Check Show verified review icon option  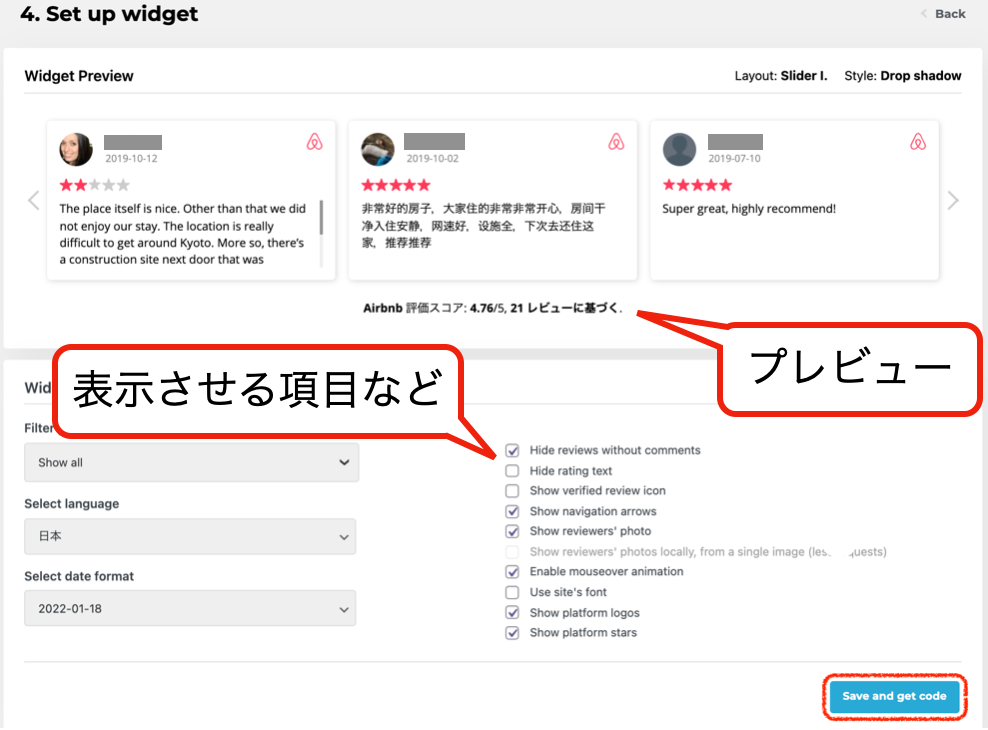click(x=512, y=491)
